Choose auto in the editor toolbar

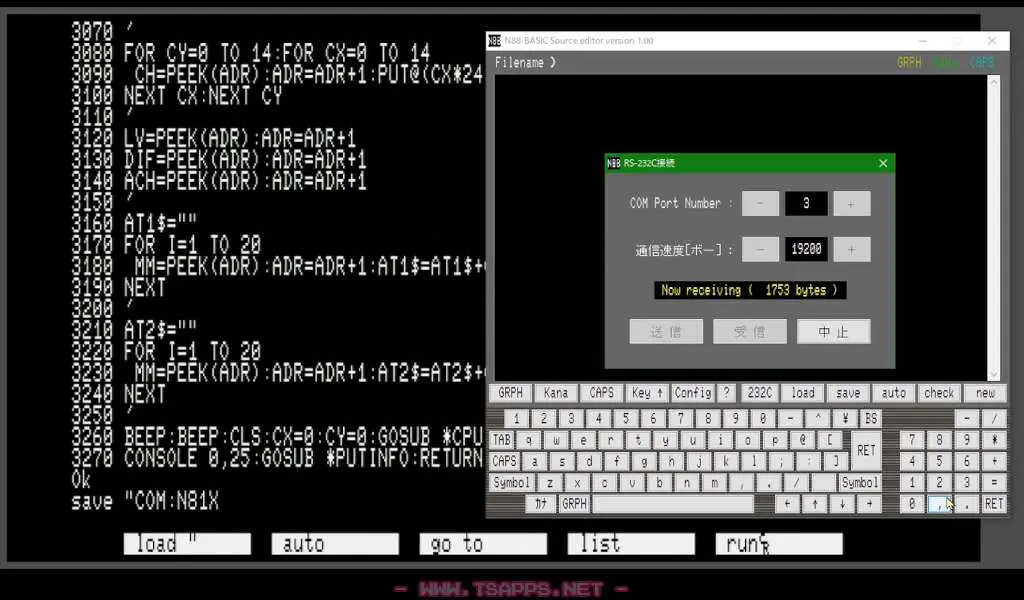tap(894, 393)
